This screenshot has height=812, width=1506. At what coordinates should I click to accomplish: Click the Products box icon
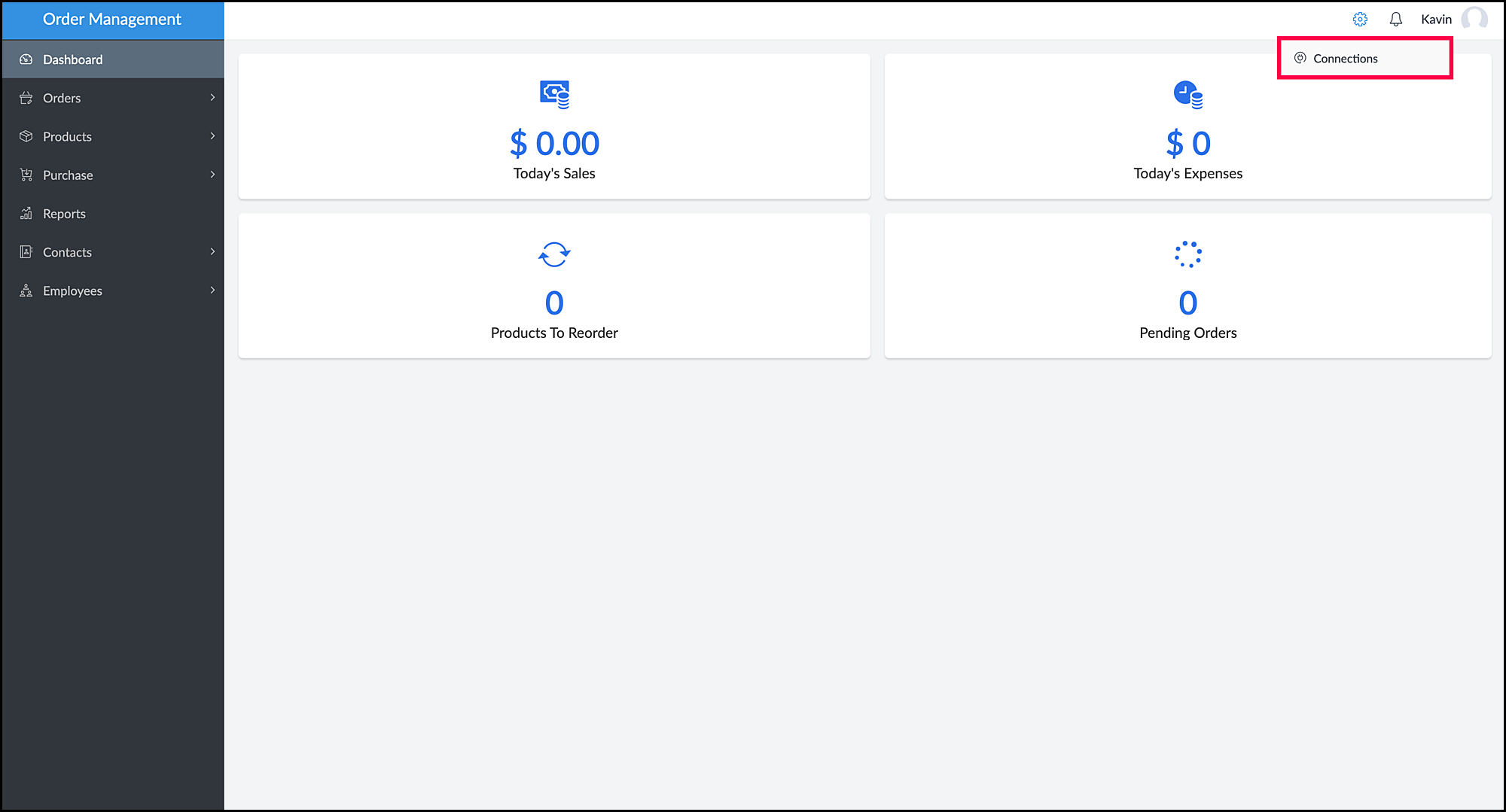tap(26, 136)
